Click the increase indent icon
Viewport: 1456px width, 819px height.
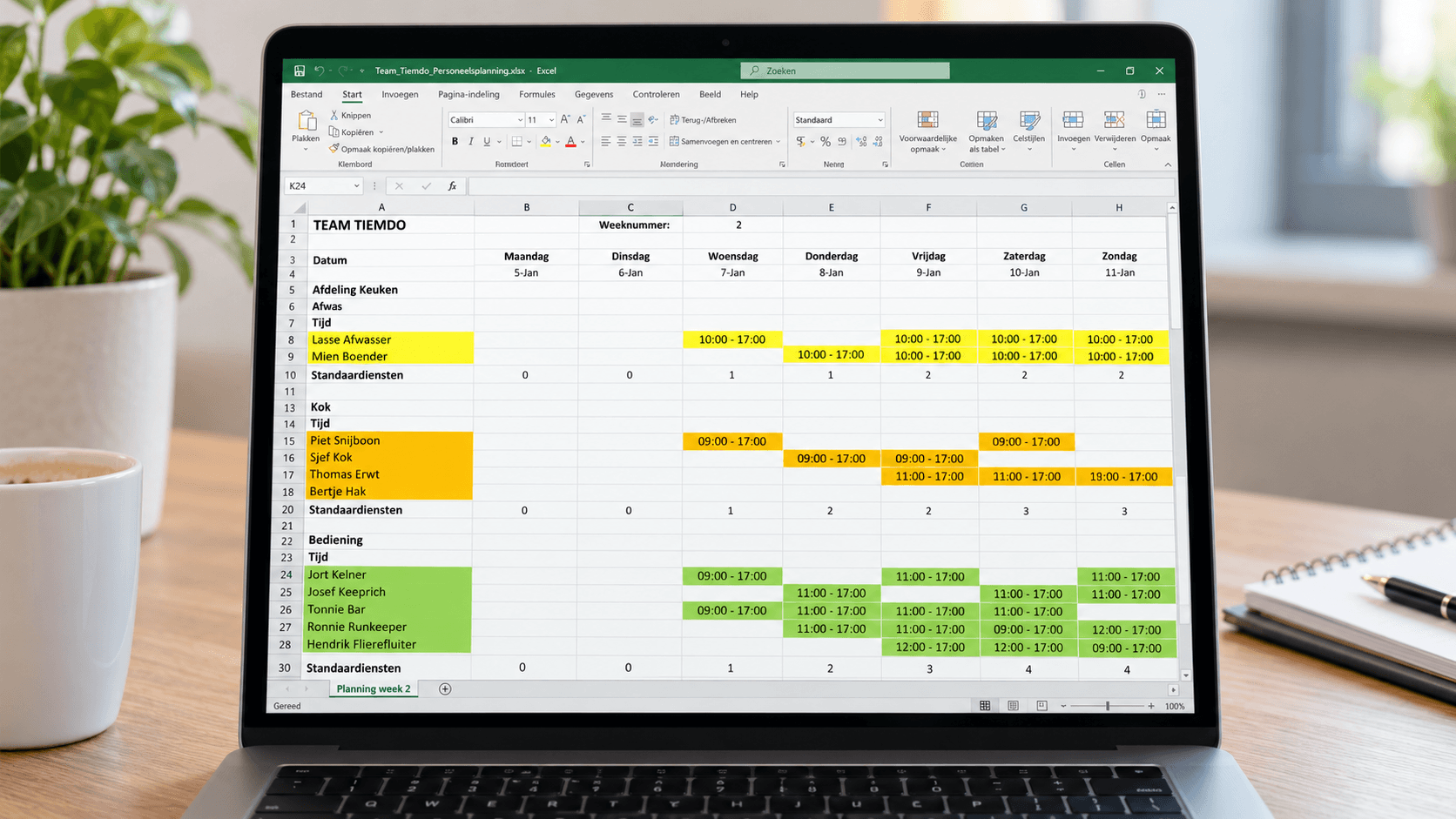tap(654, 141)
